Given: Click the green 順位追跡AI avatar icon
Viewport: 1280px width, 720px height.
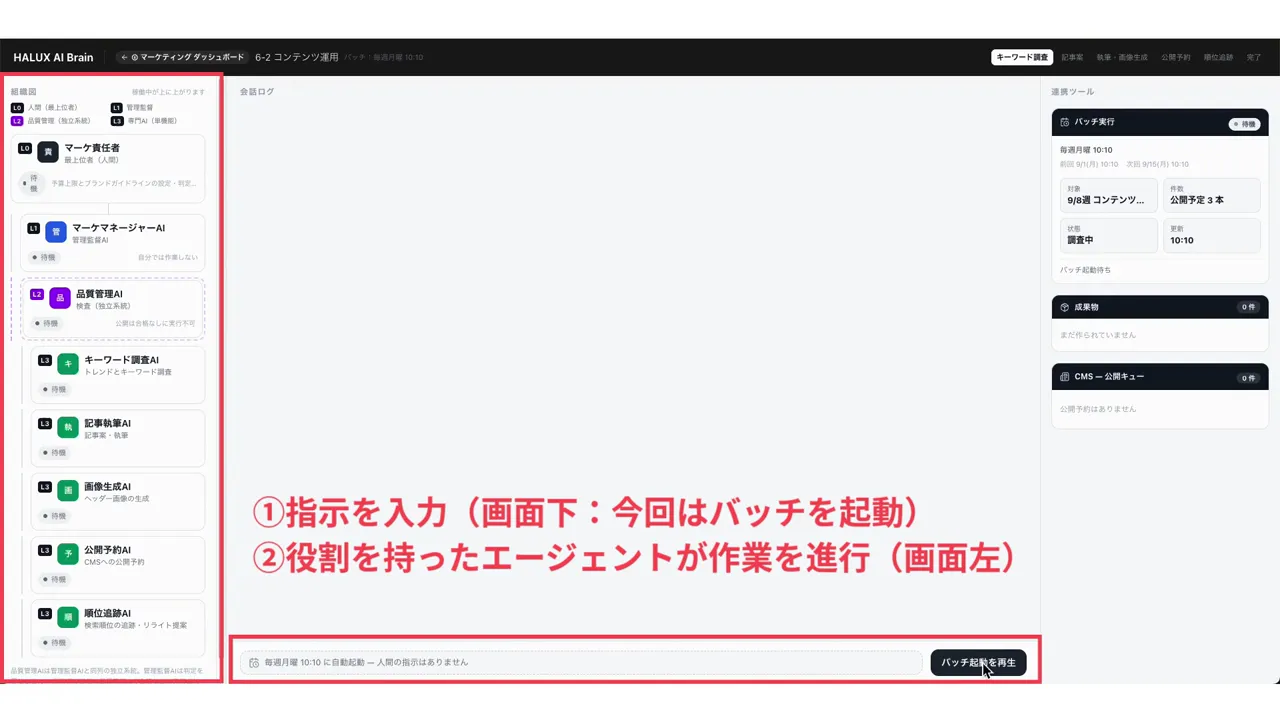Looking at the screenshot, I should [x=68, y=617].
